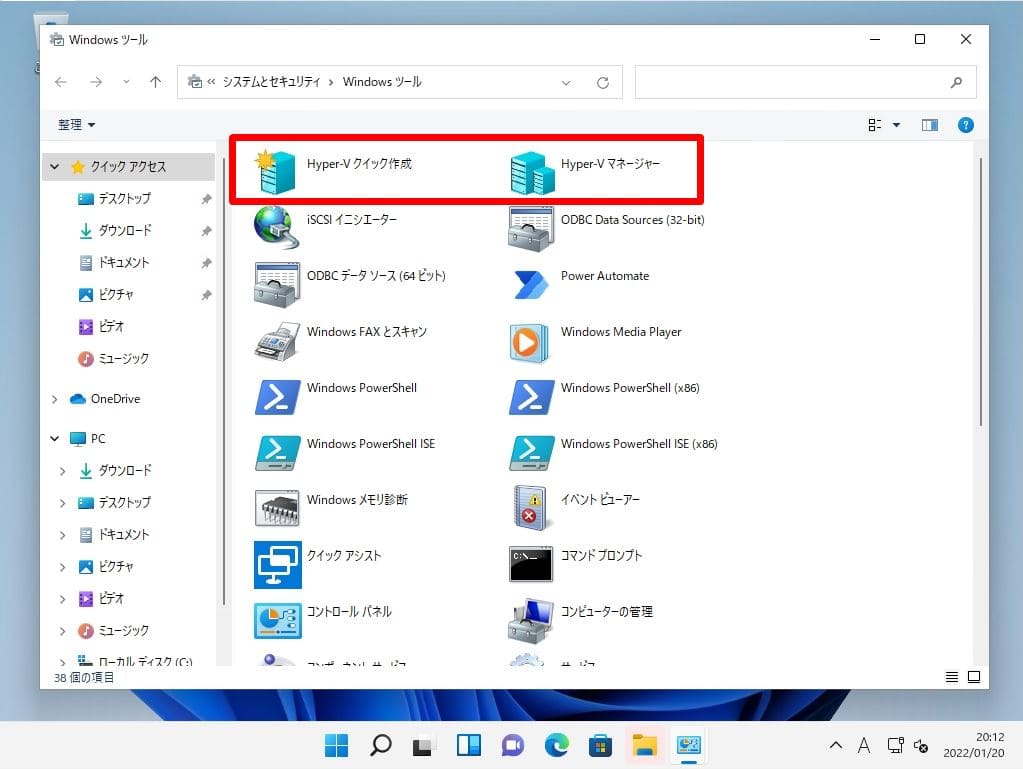Open ODBC データ ソース (64 ビット) icon
1023x769 pixels.
click(x=277, y=284)
